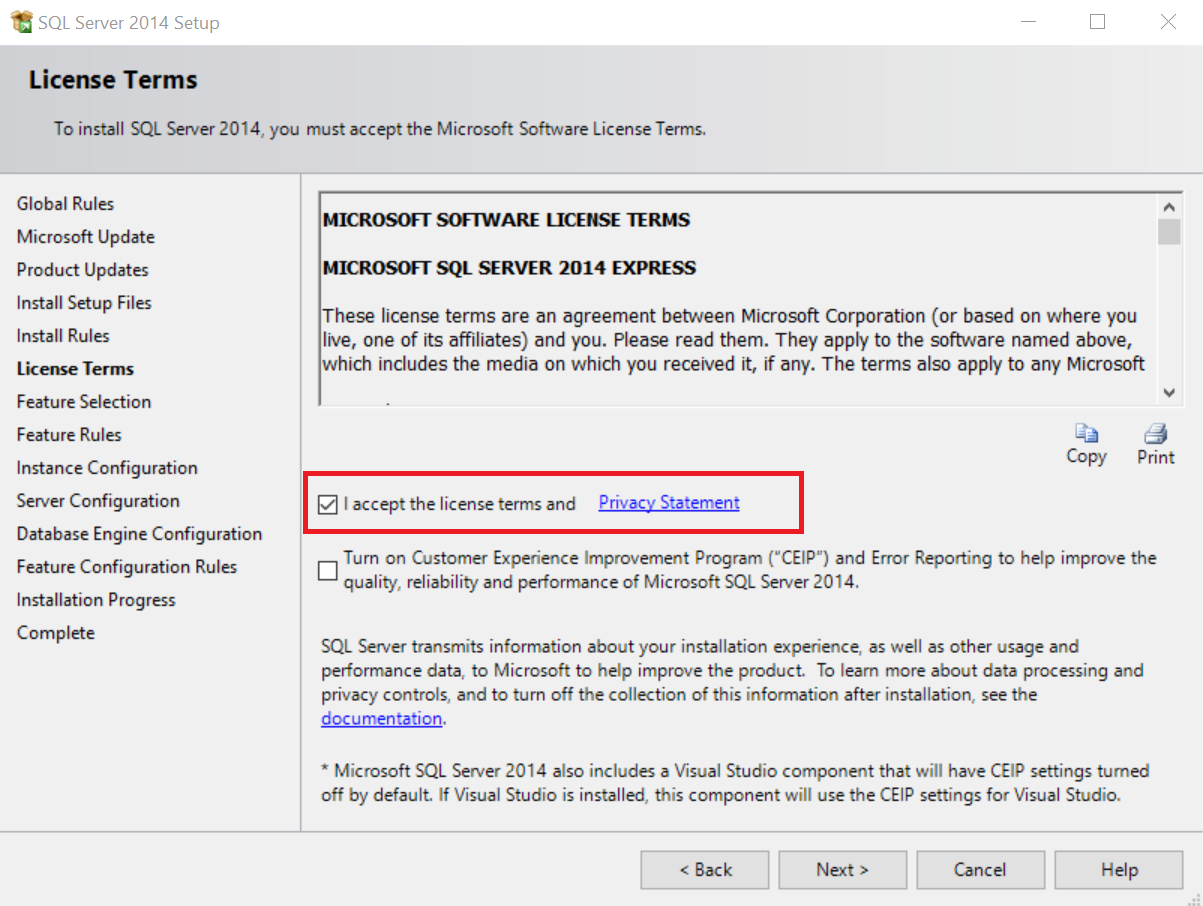This screenshot has height=906, width=1203.
Task: Select the Feature Configuration Rules step
Action: 127,567
